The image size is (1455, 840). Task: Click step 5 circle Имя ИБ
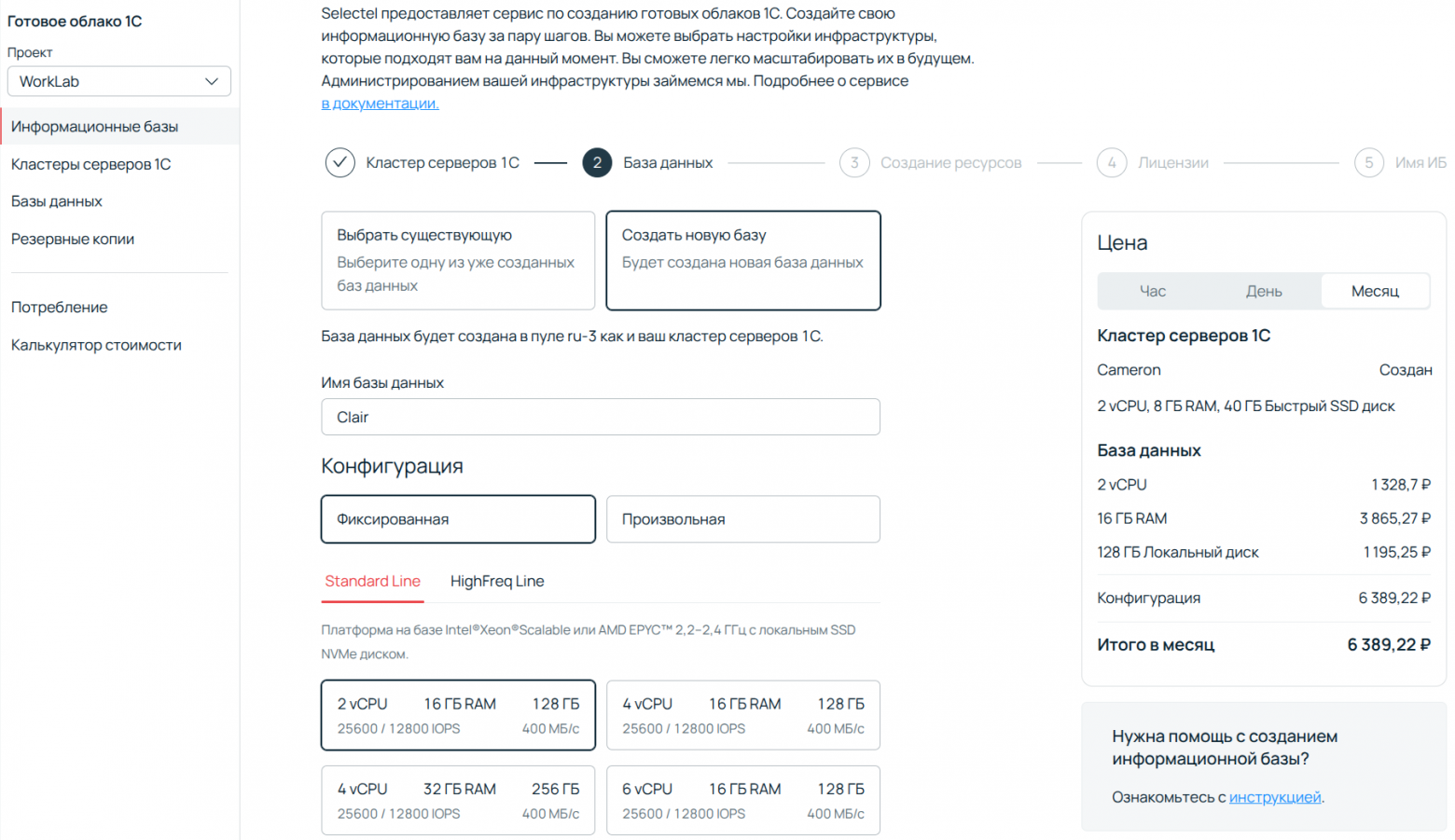(x=1368, y=162)
